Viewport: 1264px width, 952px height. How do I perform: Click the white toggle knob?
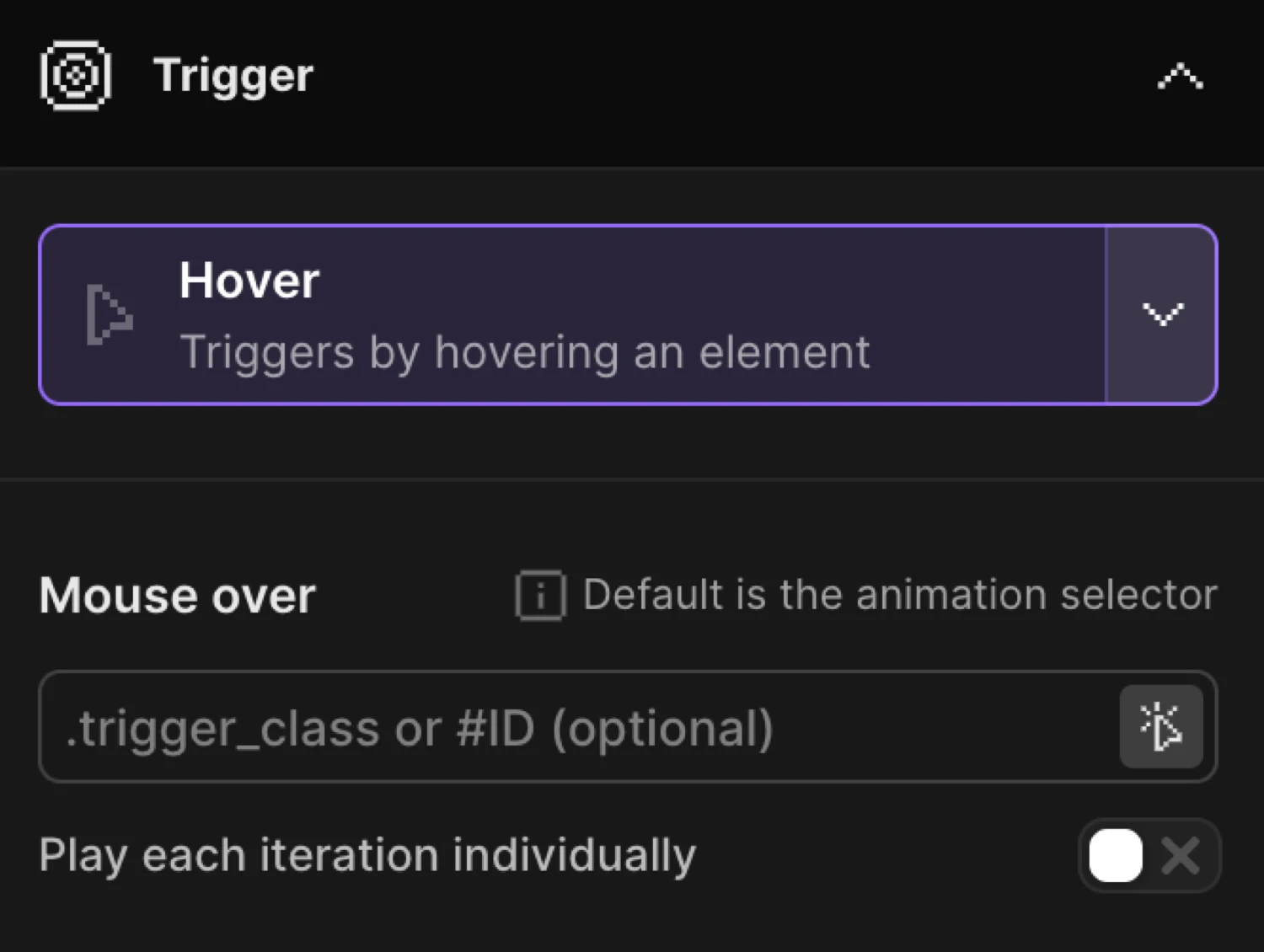point(1117,855)
